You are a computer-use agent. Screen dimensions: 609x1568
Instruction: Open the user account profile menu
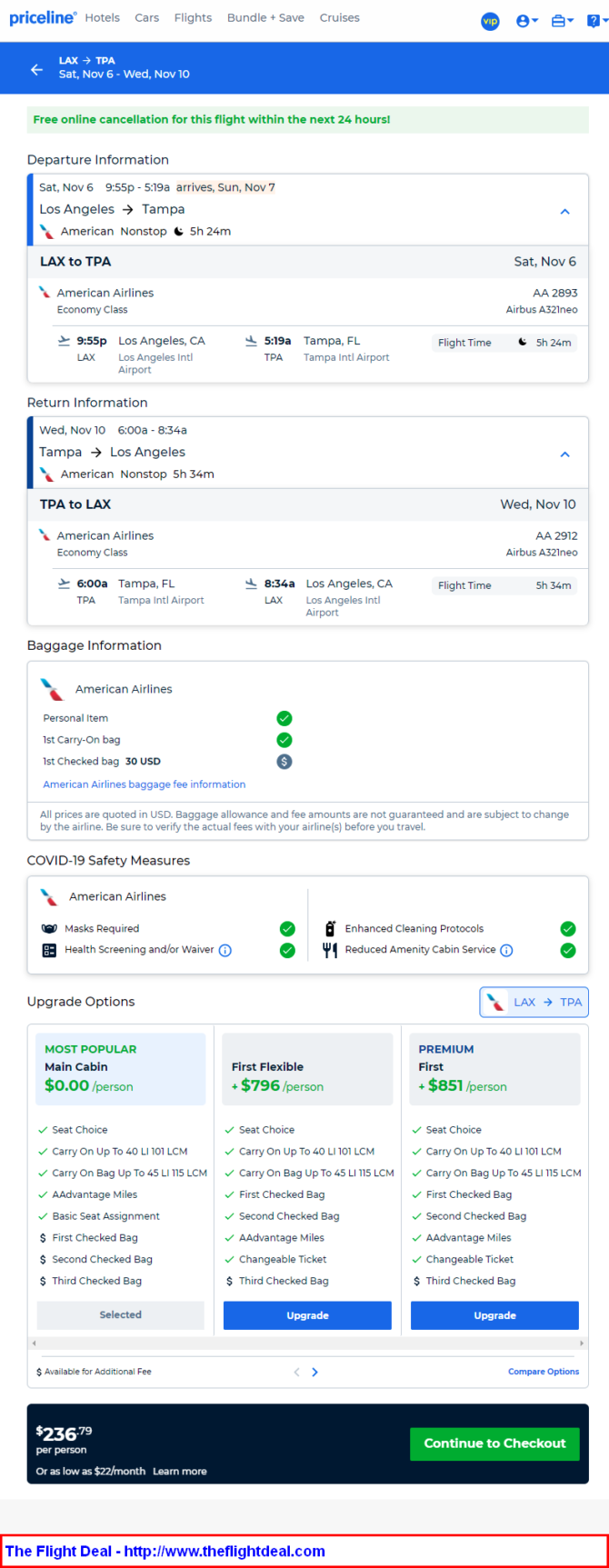[527, 21]
